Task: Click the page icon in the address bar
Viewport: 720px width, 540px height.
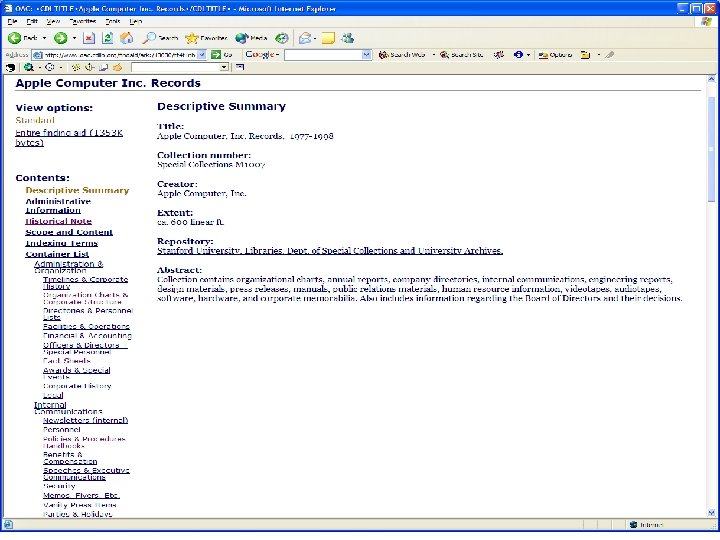Action: [x=38, y=55]
